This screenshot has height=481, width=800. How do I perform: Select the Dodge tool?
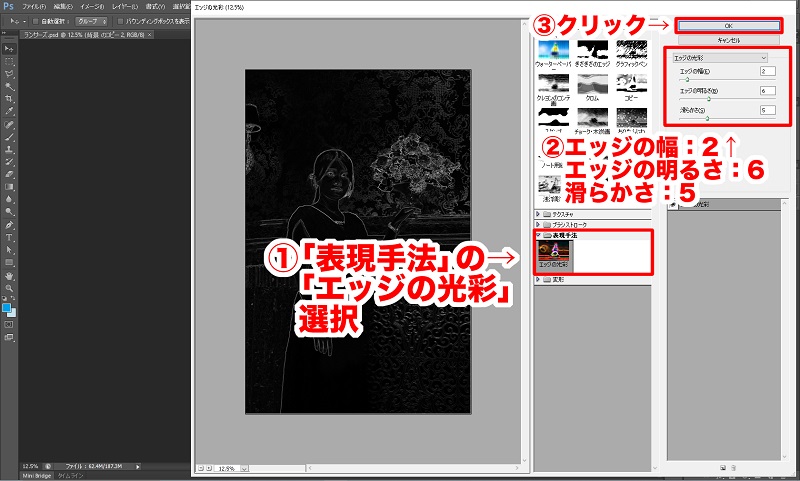tap(9, 212)
